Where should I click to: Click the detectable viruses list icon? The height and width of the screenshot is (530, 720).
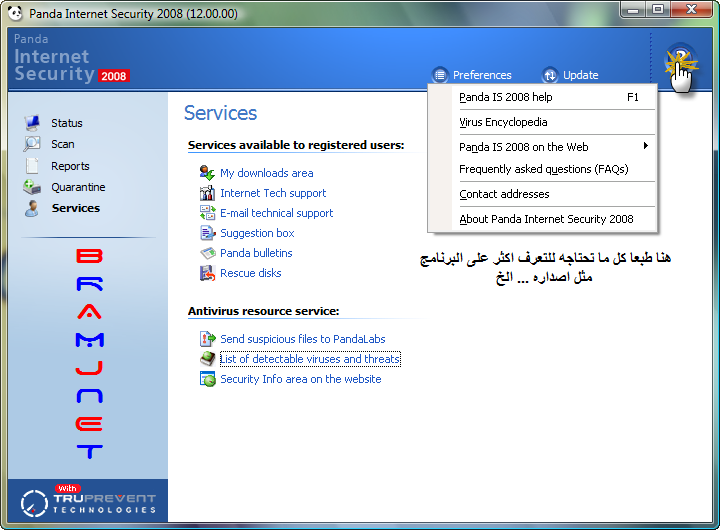point(207,359)
